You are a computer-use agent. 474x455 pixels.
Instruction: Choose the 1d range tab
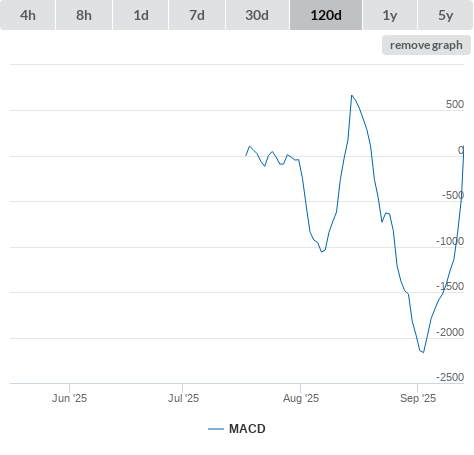(141, 15)
